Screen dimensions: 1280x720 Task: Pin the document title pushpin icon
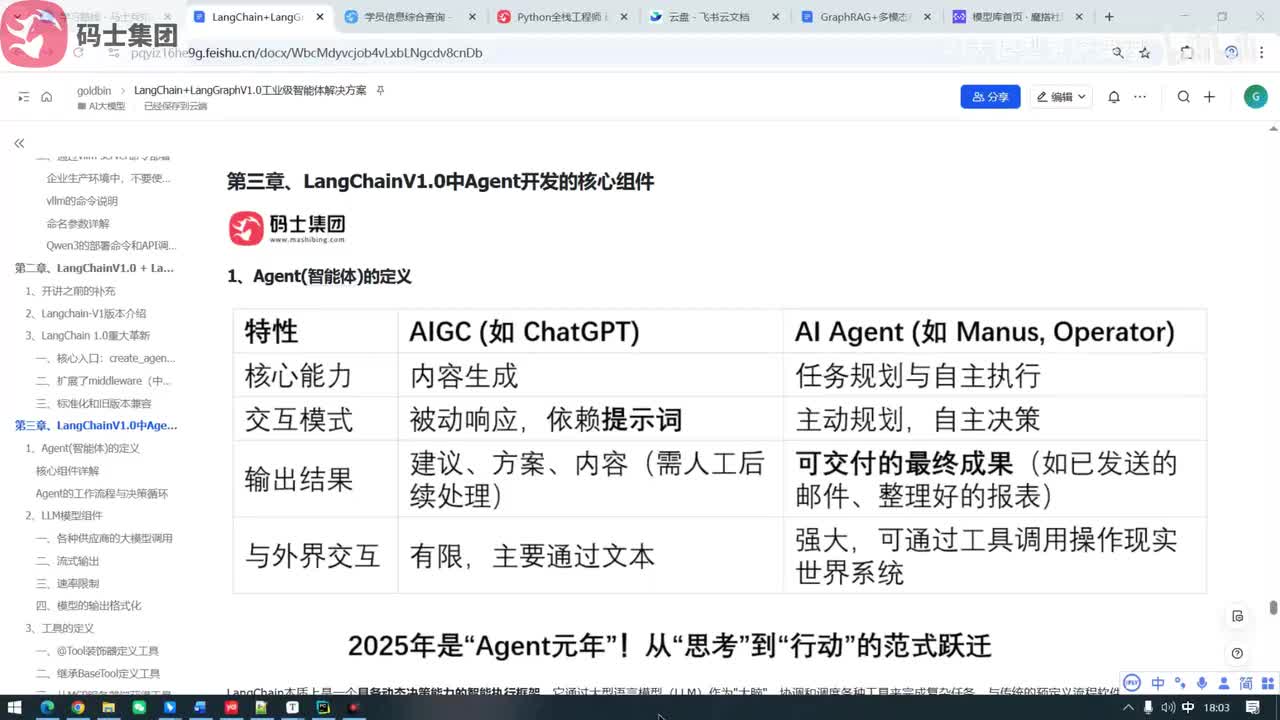pyautogui.click(x=380, y=90)
